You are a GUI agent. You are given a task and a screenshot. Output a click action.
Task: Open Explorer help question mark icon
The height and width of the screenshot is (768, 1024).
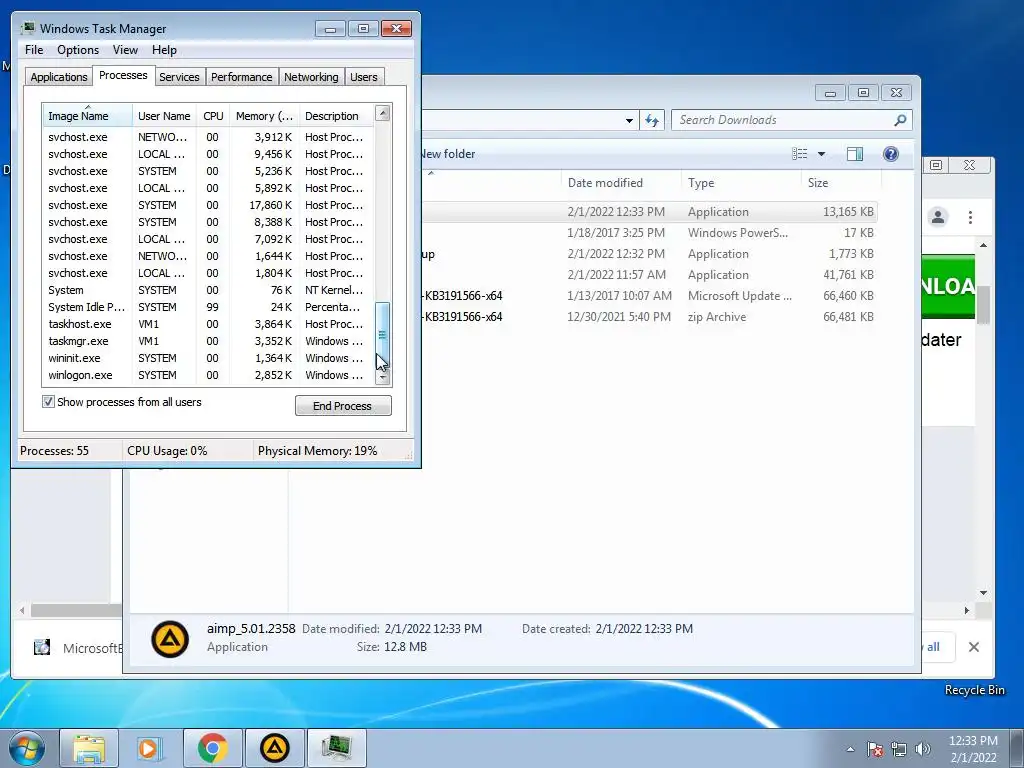pos(891,154)
